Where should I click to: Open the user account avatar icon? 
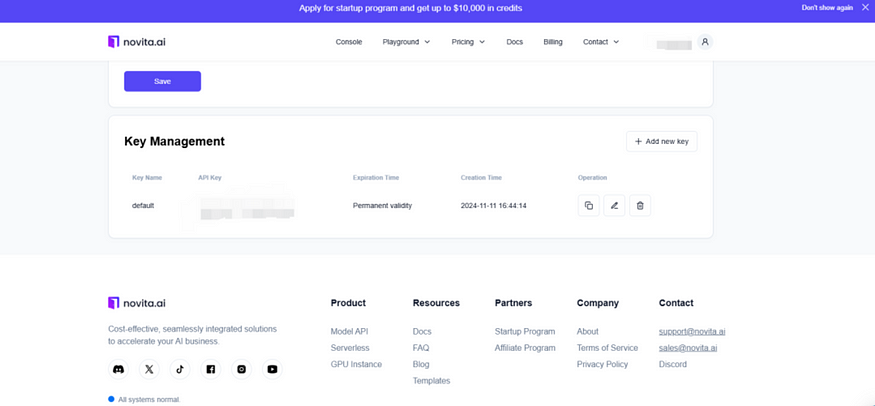point(705,42)
